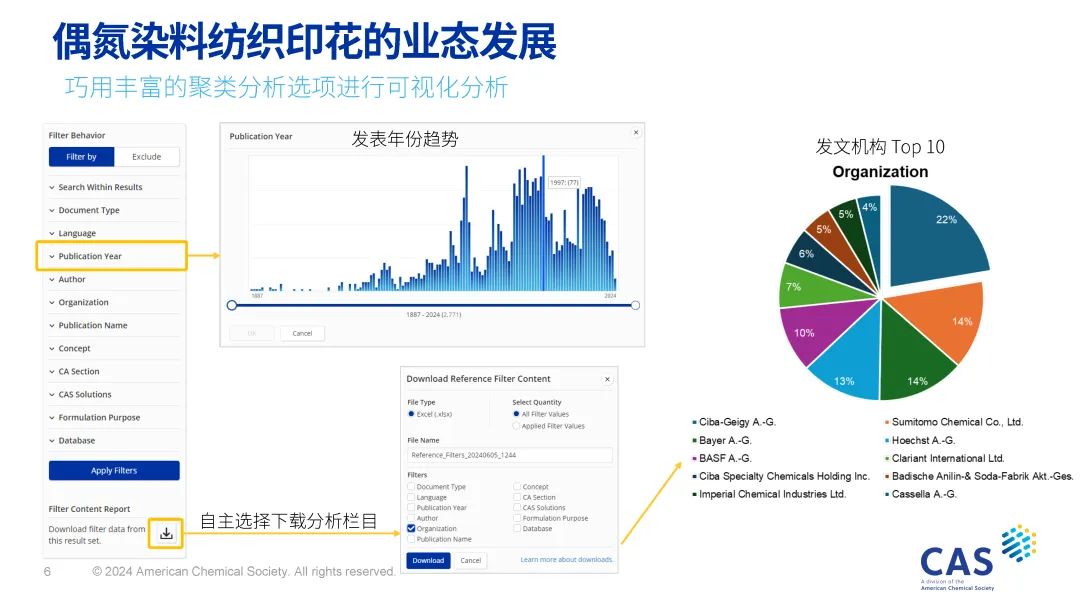Click the CAS logo
1080x610 pixels.
pos(978,558)
